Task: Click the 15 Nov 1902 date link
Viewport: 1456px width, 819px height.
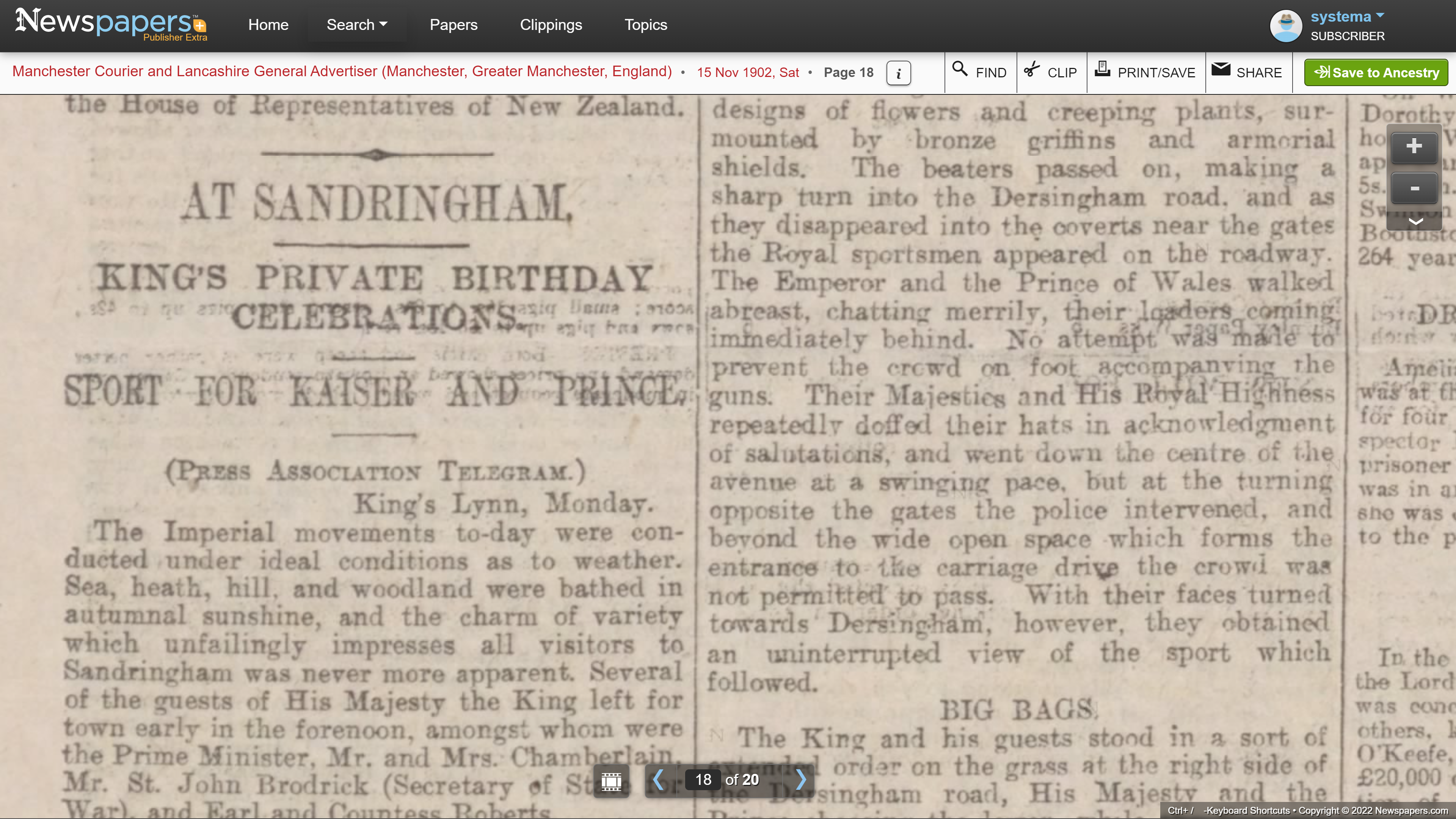Action: click(747, 72)
